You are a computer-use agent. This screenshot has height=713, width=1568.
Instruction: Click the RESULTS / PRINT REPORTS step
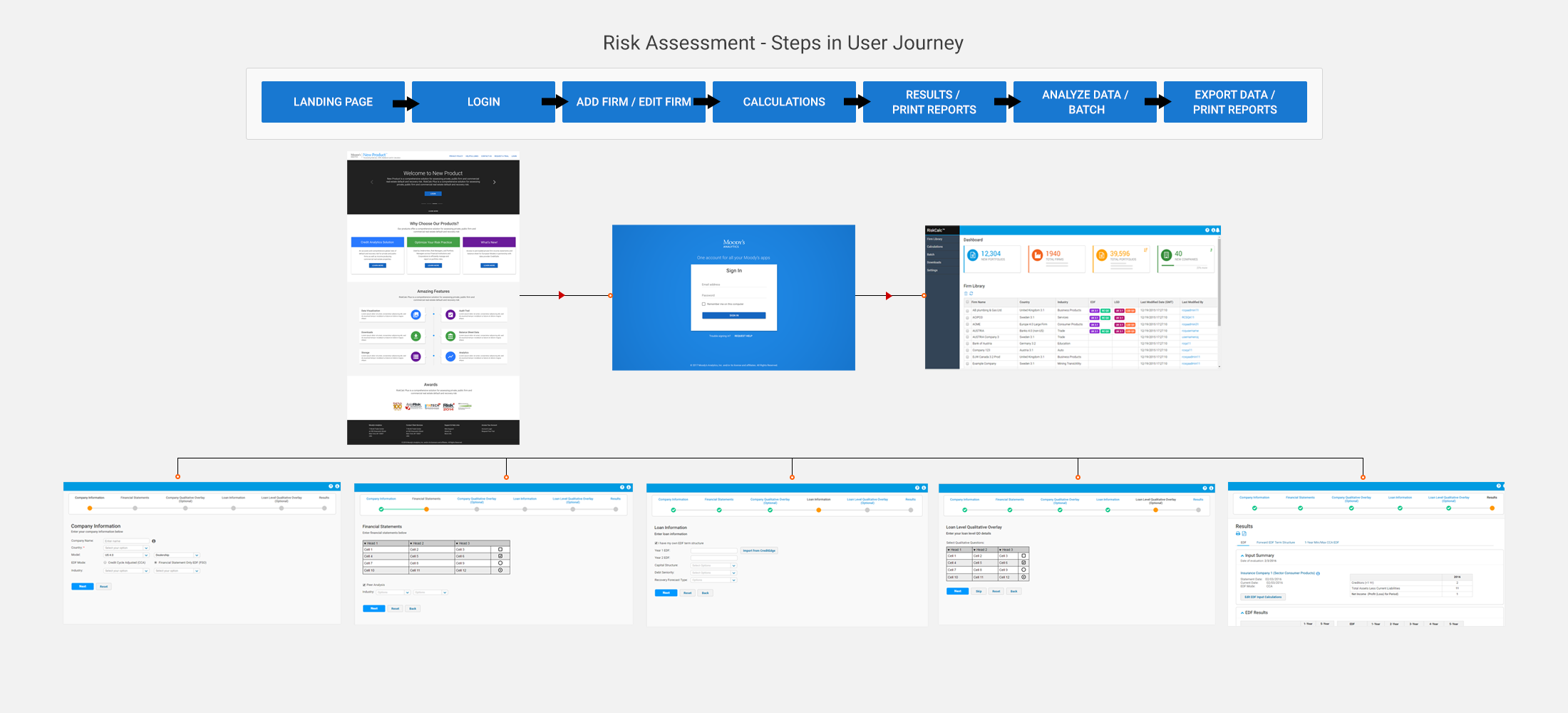pyautogui.click(x=934, y=102)
